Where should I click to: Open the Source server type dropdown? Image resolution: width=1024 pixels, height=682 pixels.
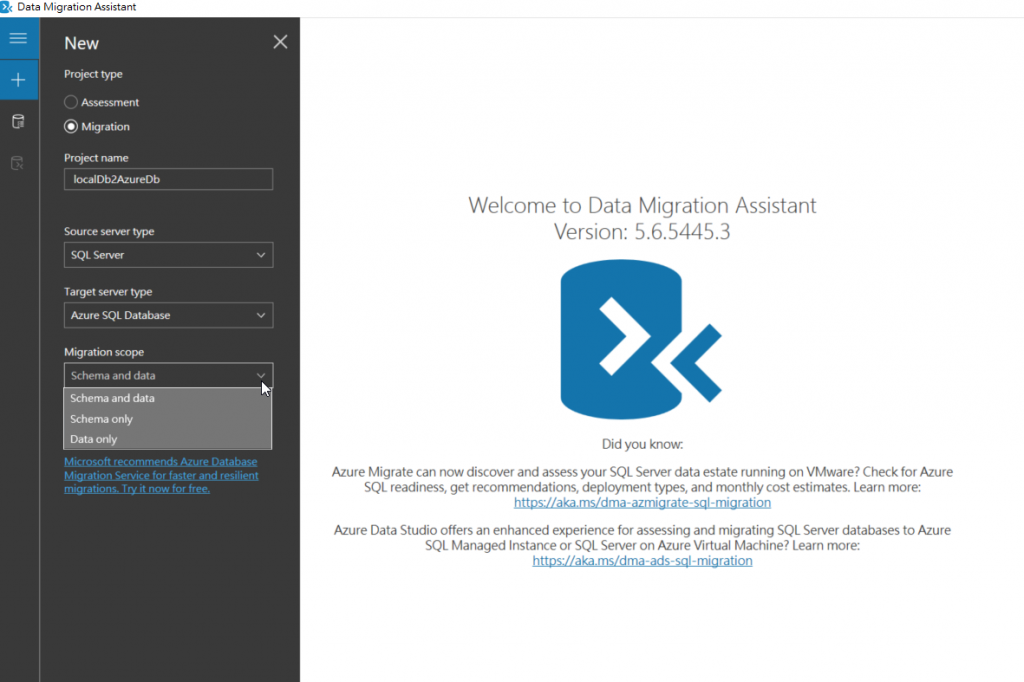(168, 255)
